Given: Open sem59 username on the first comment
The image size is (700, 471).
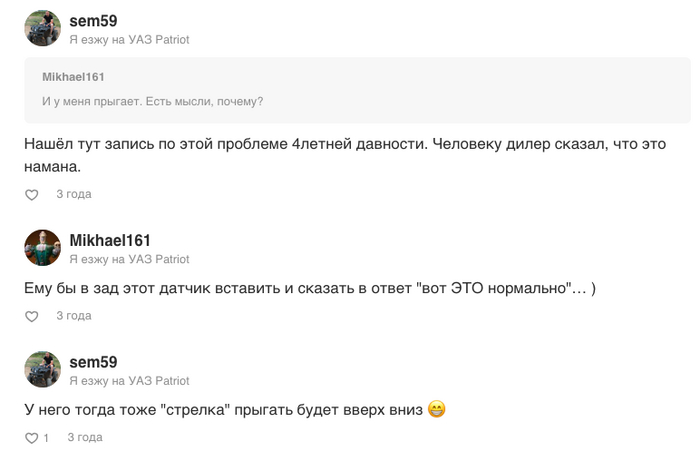Looking at the screenshot, I should pos(93,20).
